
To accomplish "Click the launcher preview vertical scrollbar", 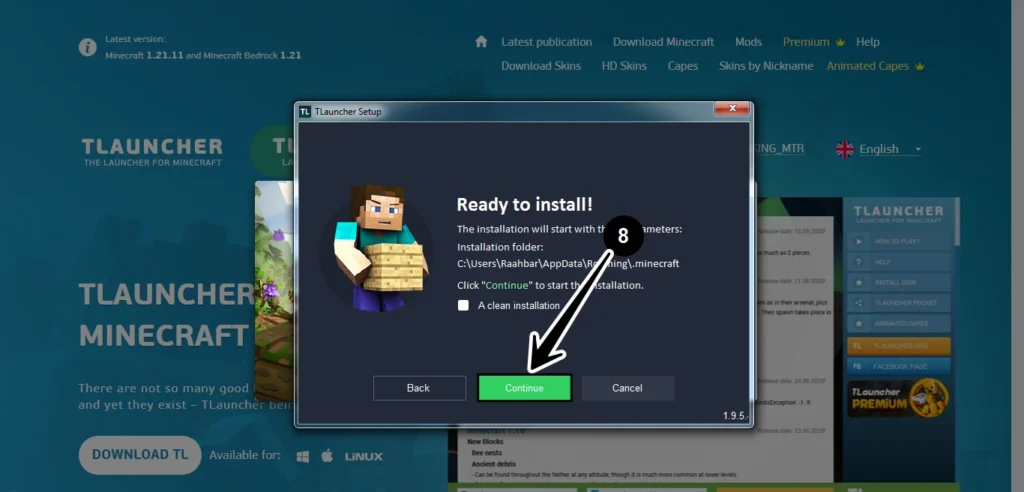I will (956, 222).
